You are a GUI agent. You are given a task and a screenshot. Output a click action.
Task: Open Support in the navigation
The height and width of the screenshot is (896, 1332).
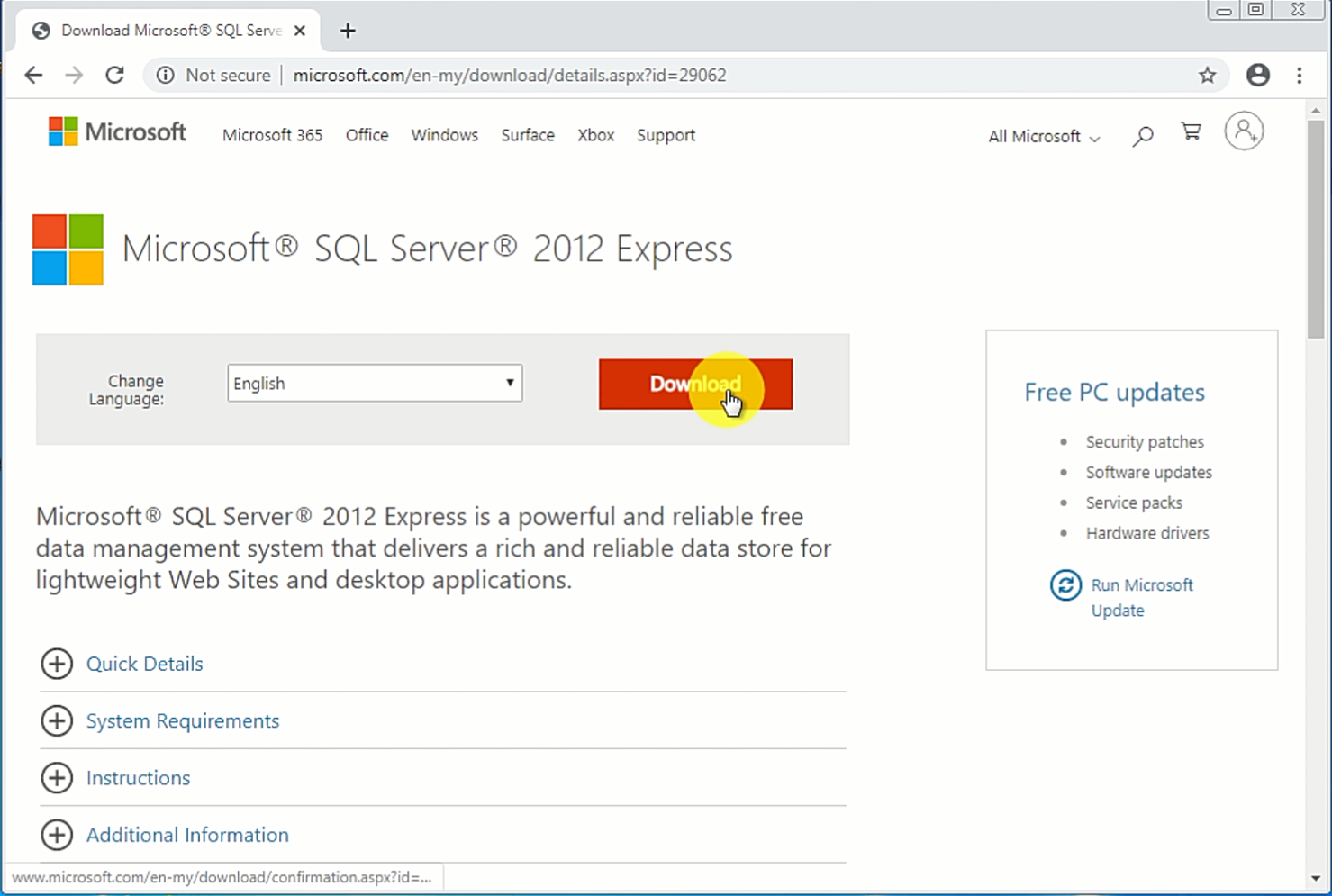[666, 135]
